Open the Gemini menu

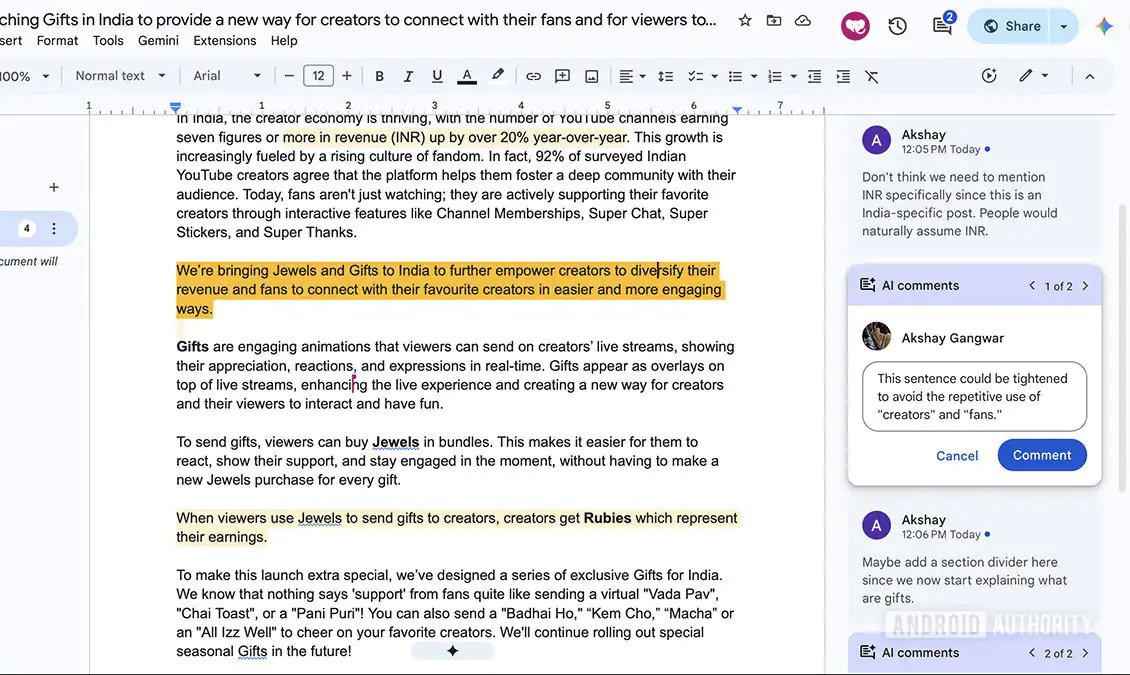tap(158, 41)
